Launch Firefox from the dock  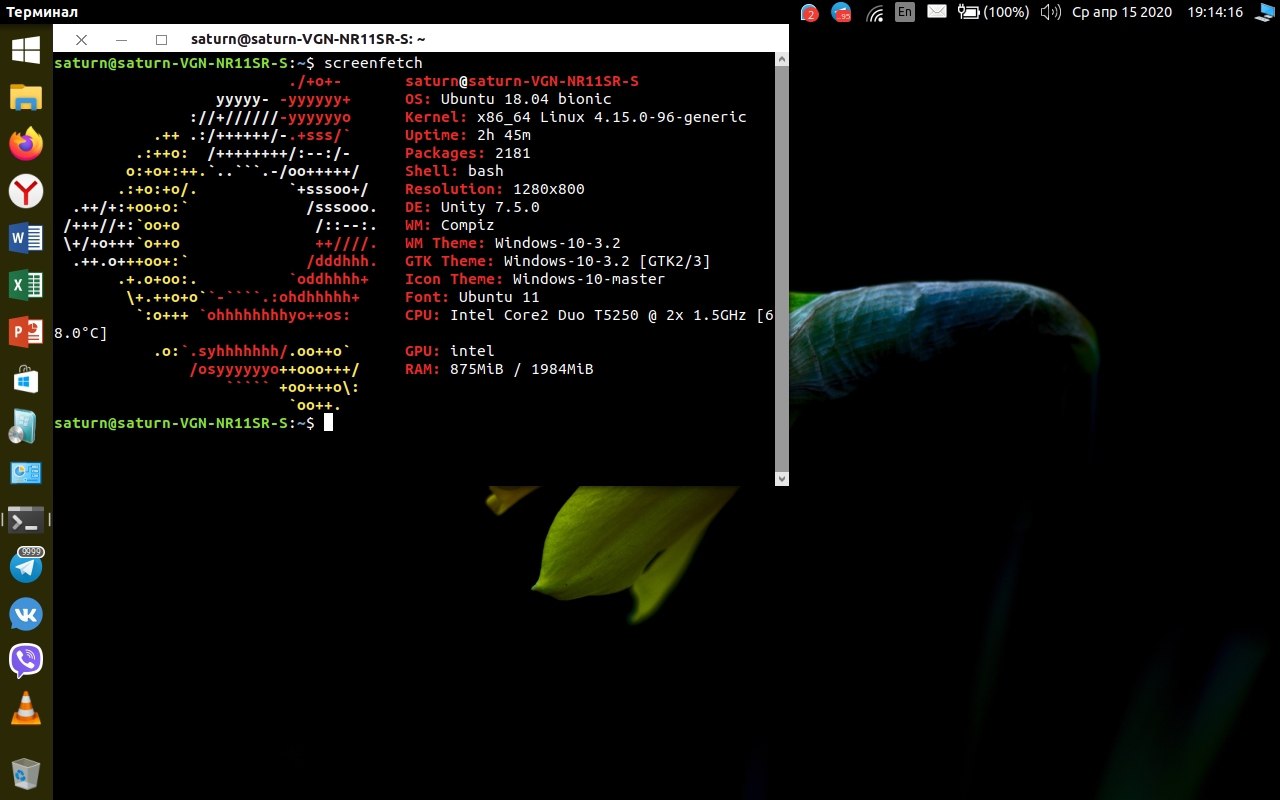click(x=26, y=144)
